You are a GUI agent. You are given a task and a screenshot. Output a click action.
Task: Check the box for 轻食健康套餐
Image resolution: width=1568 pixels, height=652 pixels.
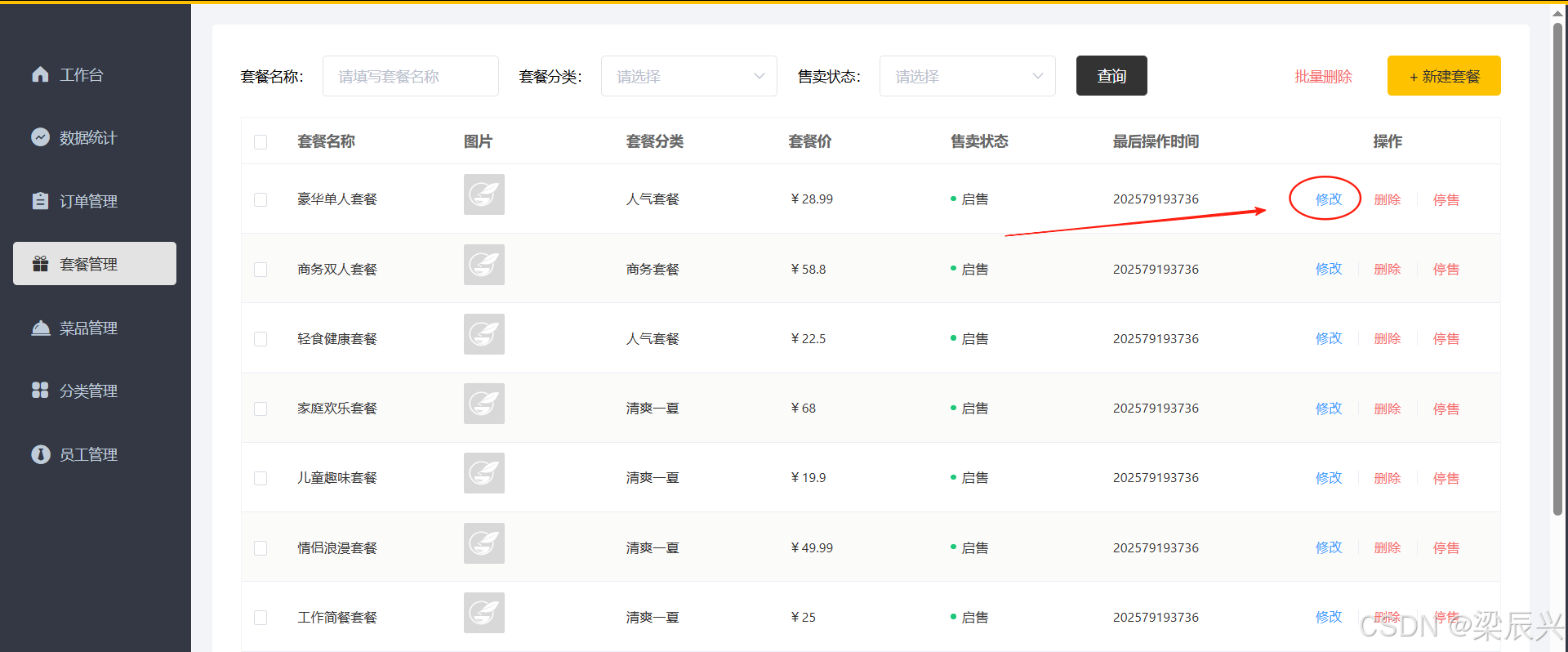[x=261, y=339]
